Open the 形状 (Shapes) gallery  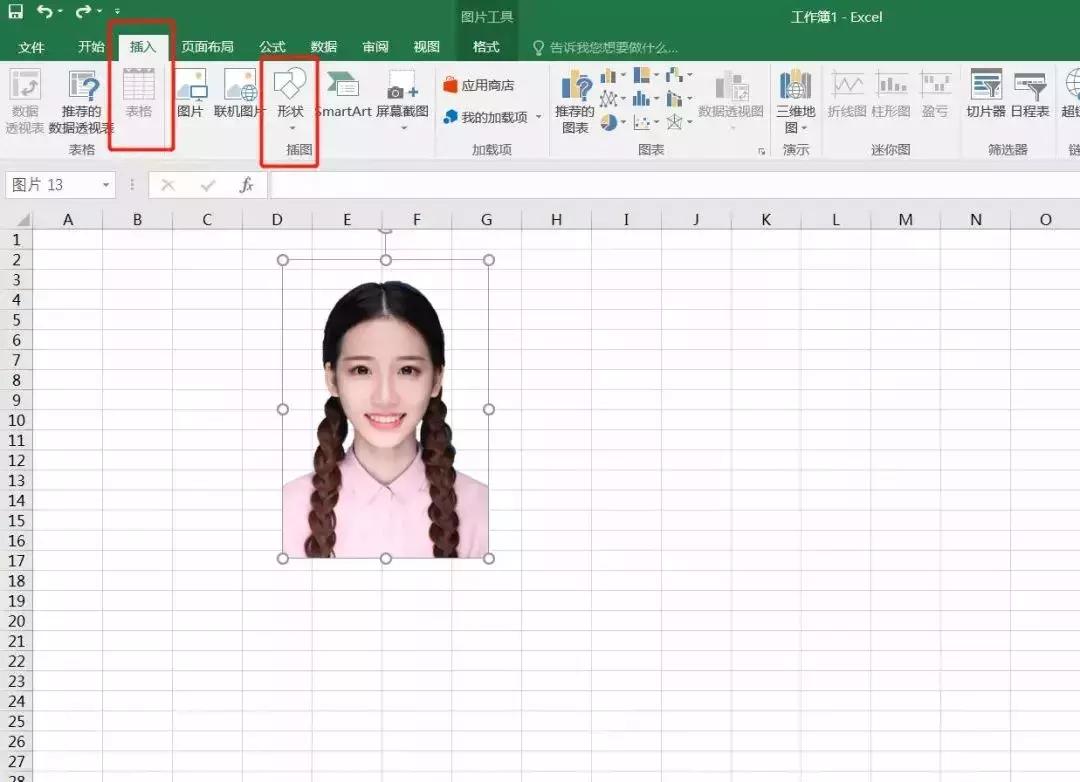click(x=290, y=98)
